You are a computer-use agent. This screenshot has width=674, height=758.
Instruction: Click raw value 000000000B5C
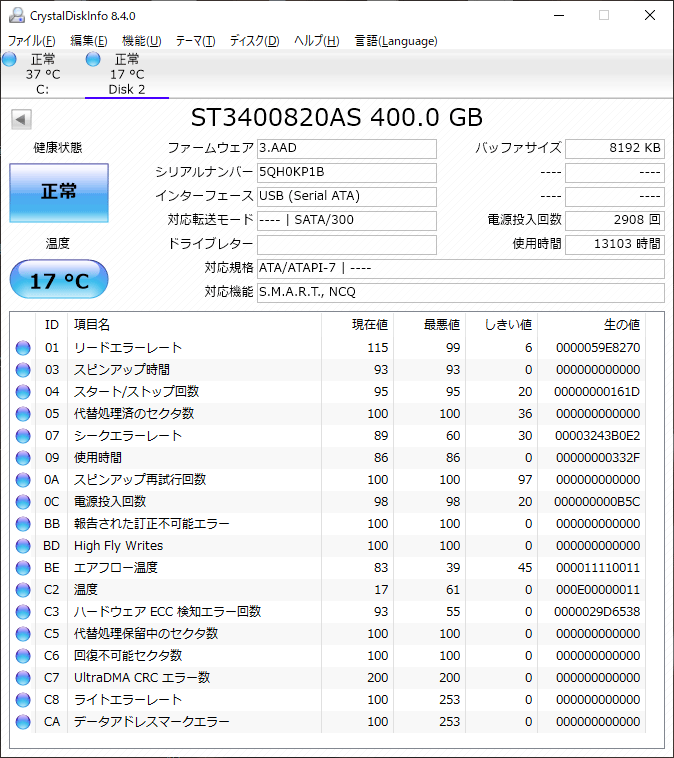pos(598,502)
